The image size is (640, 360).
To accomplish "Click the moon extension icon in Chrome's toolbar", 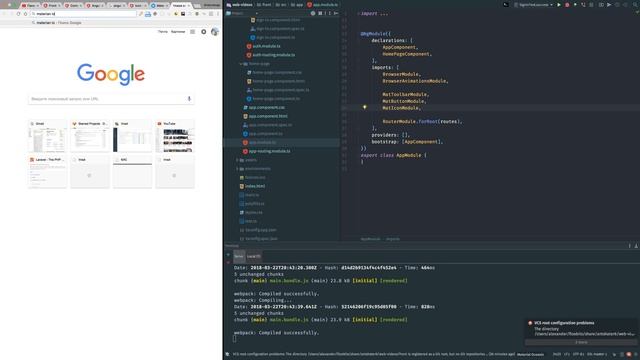I will click(176, 13).
